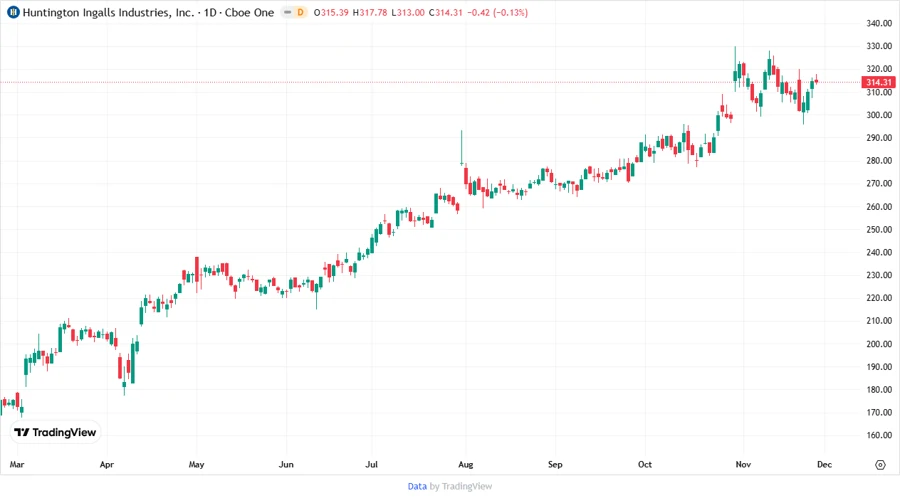Viewport: 900px width, 498px height.
Task: Open chart settings gear icon
Action: (879, 465)
